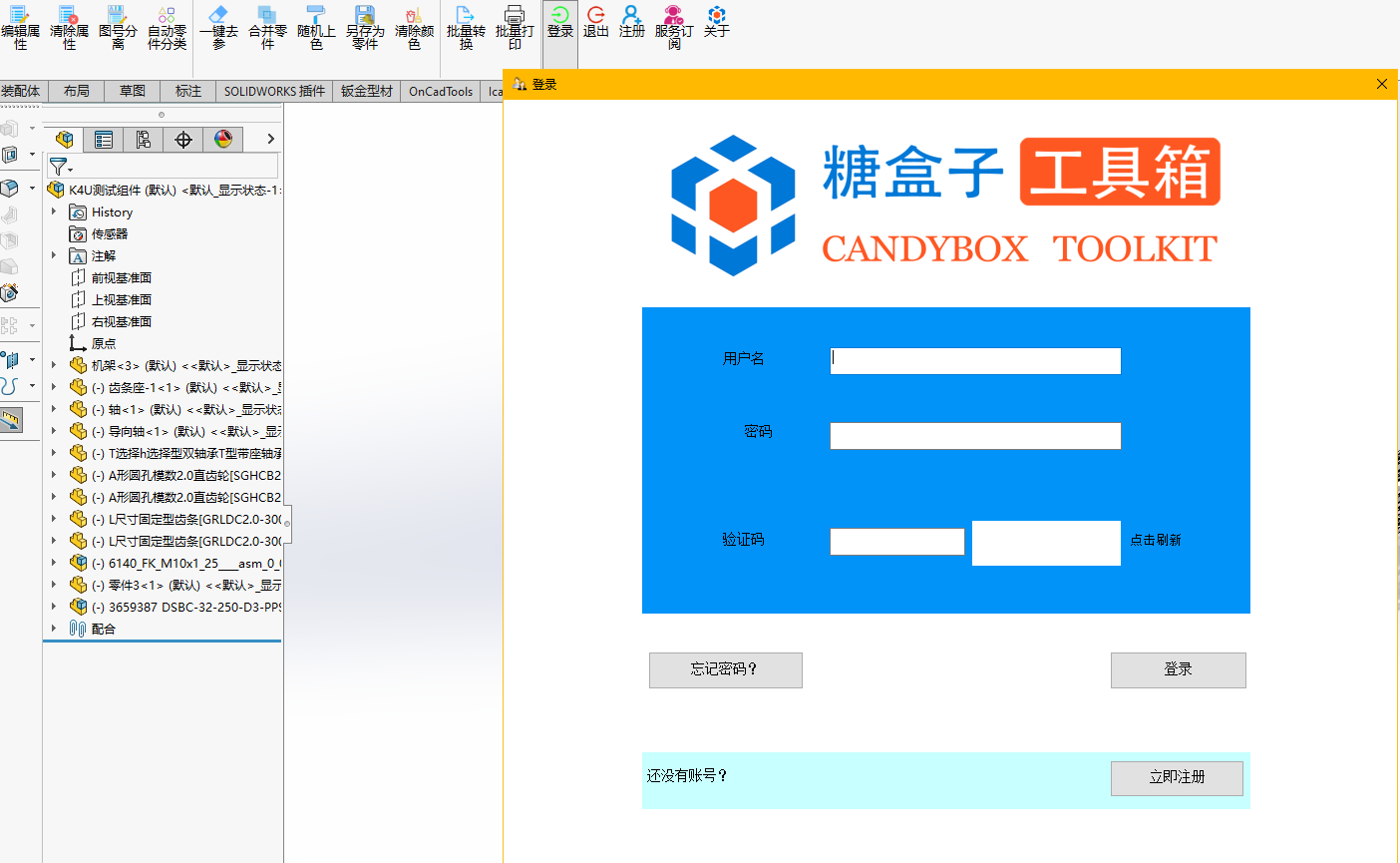Expand the History folder node
Image resolution: width=1400 pixels, height=863 pixels.
pos(54,213)
